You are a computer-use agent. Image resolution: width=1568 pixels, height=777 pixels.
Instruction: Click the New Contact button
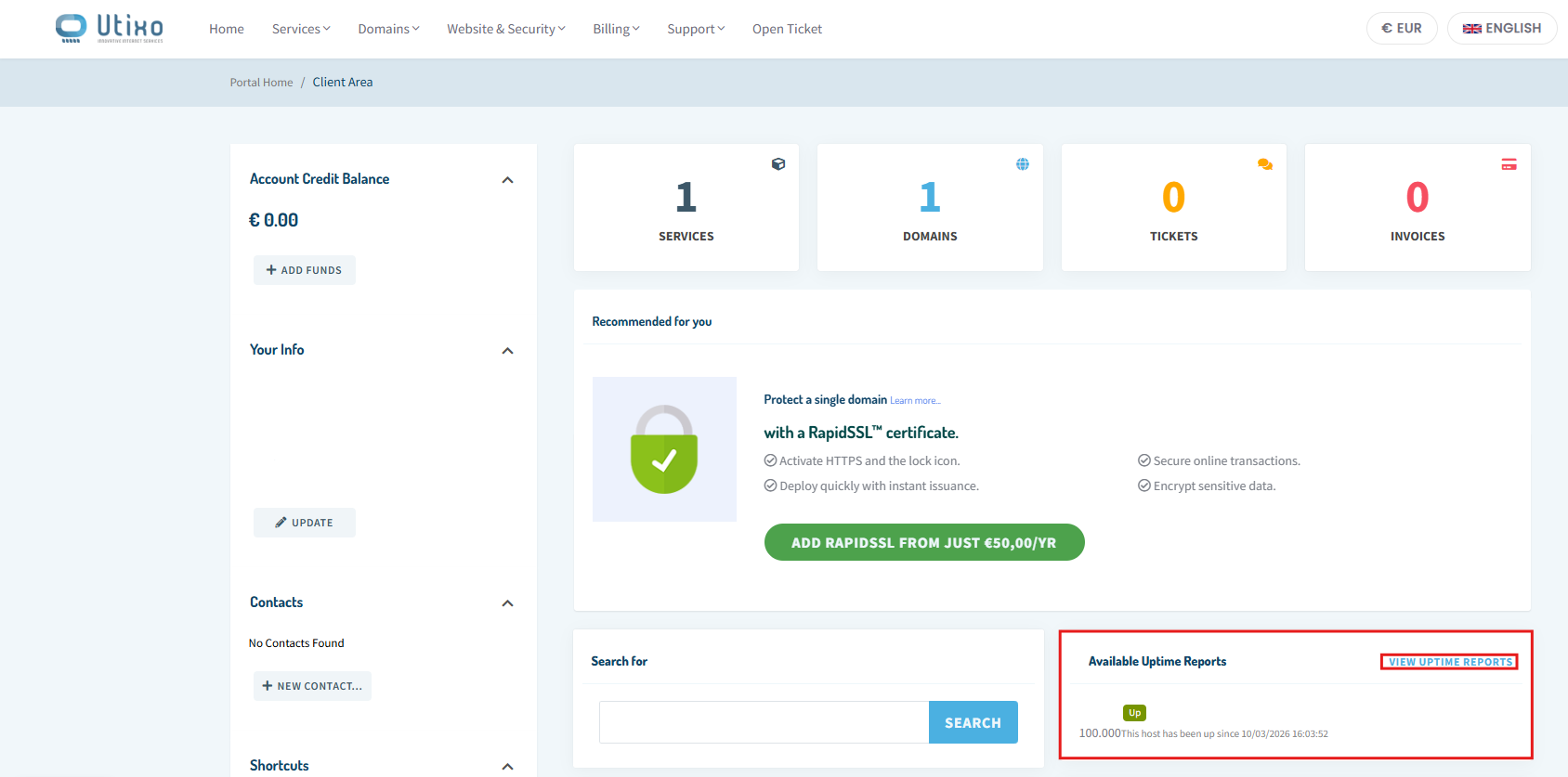click(312, 686)
